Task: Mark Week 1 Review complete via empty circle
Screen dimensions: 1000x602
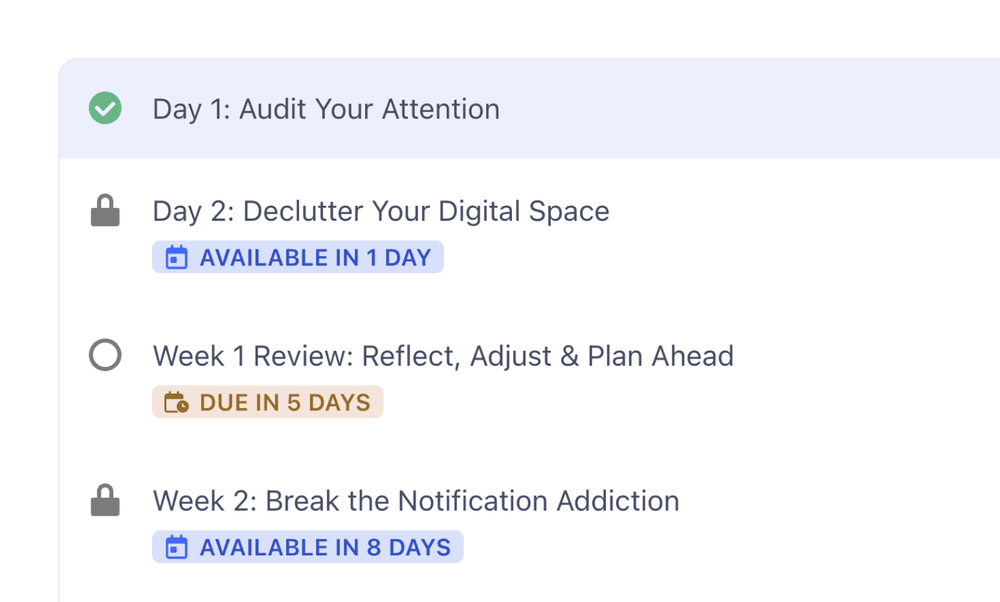Action: (105, 355)
